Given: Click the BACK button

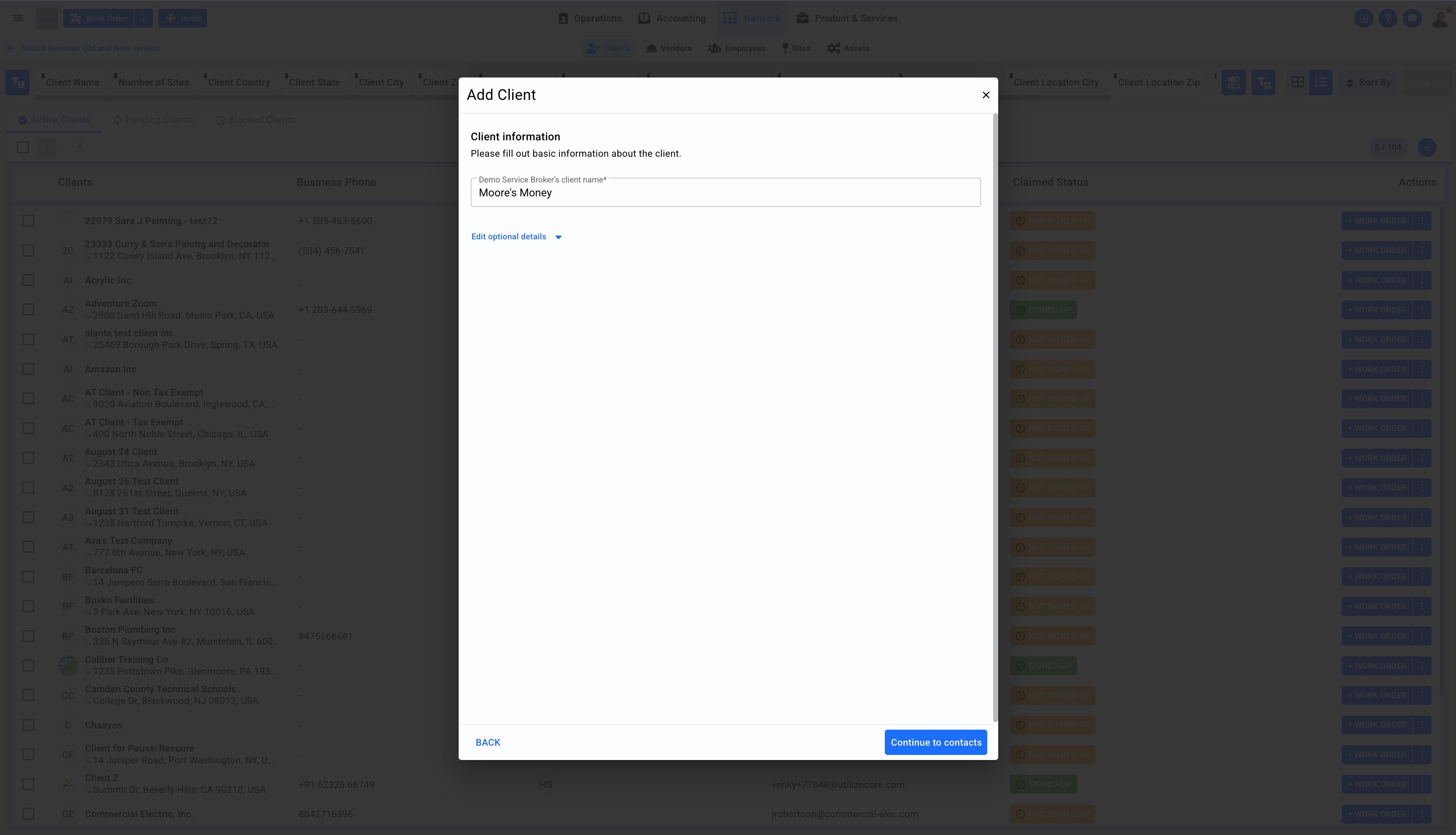Looking at the screenshot, I should point(488,742).
